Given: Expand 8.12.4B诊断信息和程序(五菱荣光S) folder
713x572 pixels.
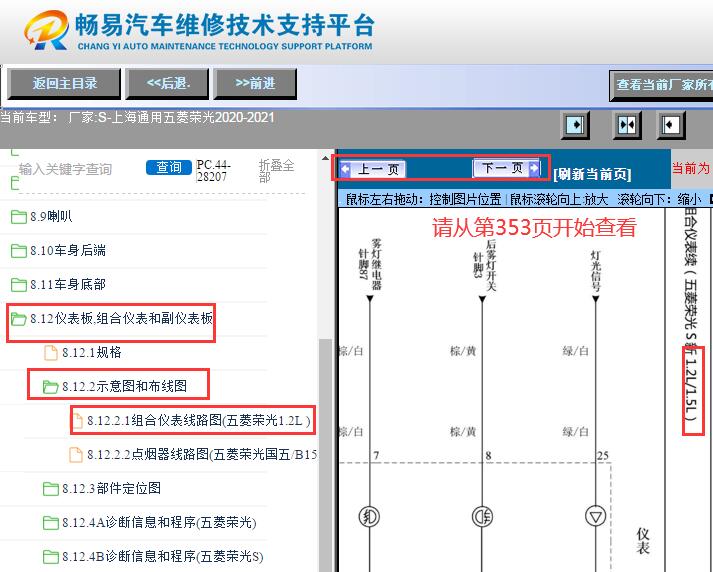Looking at the screenshot, I should tap(162, 557).
